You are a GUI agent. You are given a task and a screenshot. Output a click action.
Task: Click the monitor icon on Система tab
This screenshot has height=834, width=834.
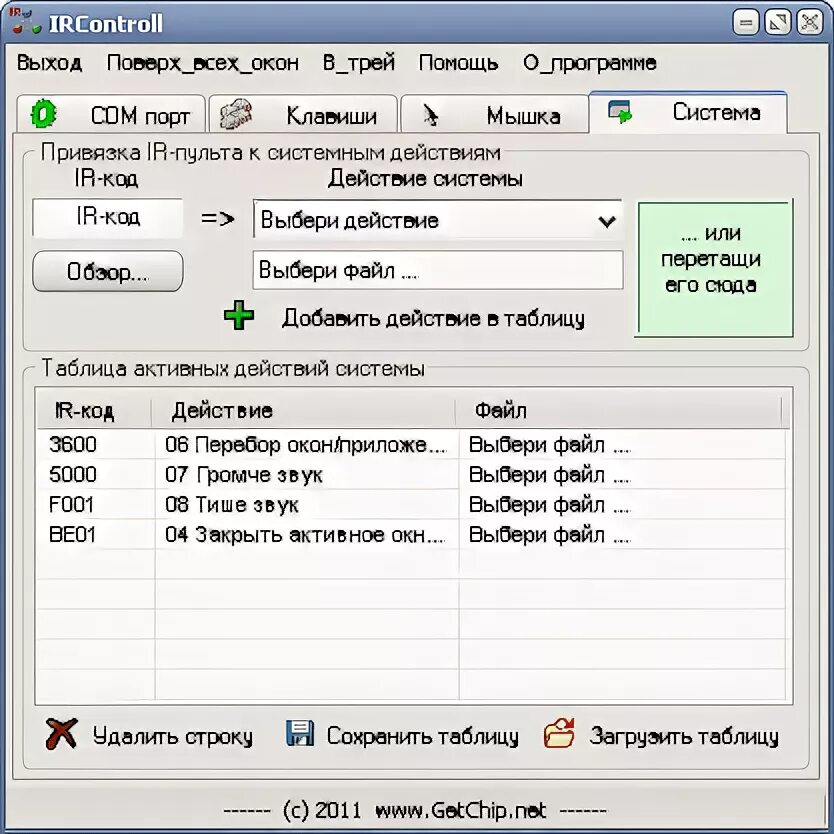tap(620, 112)
